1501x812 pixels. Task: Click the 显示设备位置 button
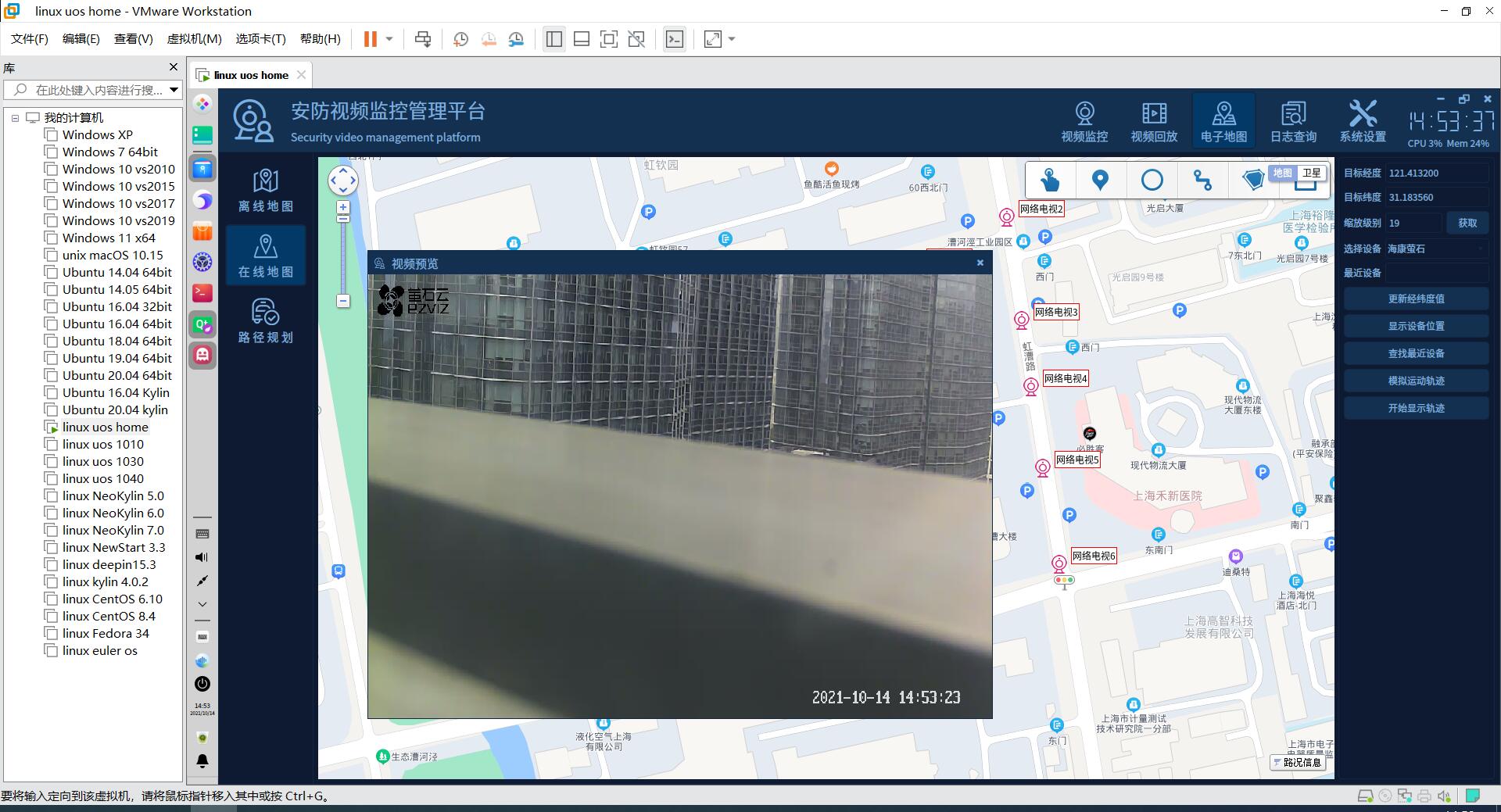(x=1416, y=326)
